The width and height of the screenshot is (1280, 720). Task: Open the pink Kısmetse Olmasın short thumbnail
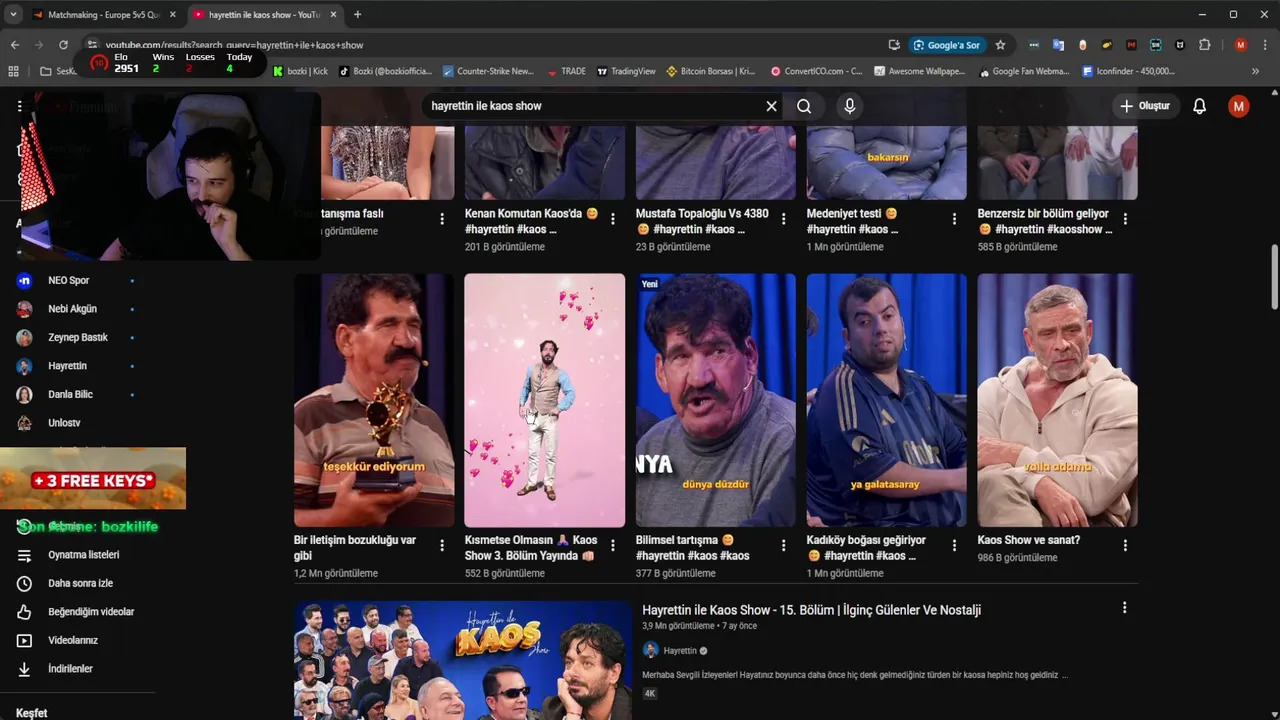pos(545,400)
